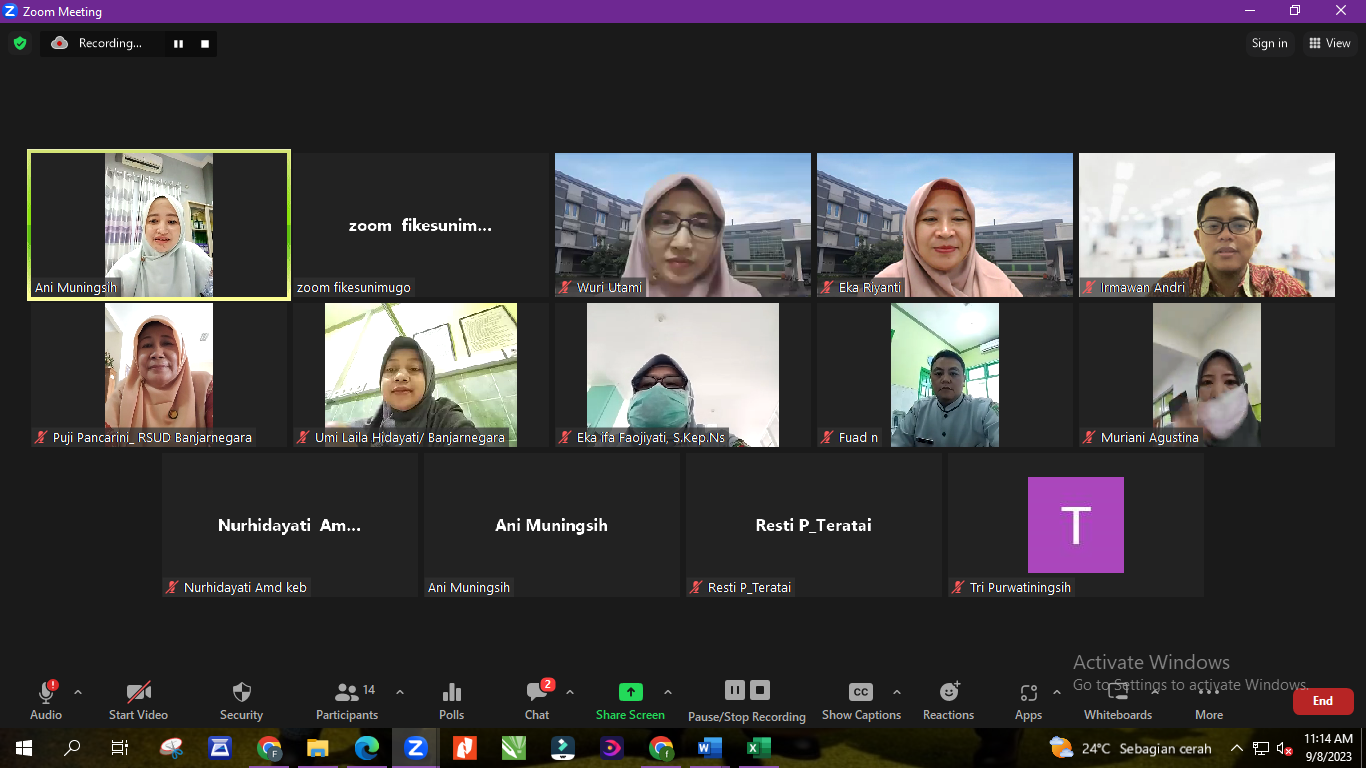Viewport: 1366px width, 768px height.
Task: Open Participants panel icon
Action: [x=347, y=692]
